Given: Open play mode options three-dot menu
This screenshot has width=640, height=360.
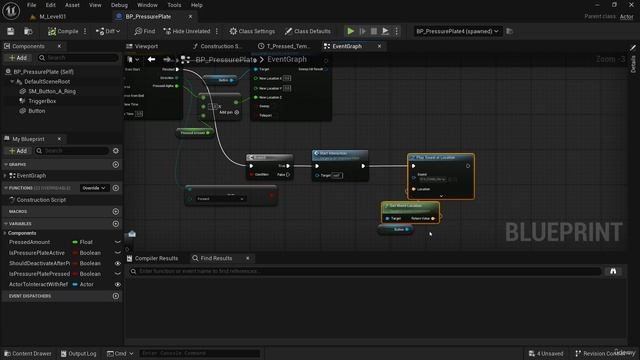Looking at the screenshot, I should coord(396,31).
